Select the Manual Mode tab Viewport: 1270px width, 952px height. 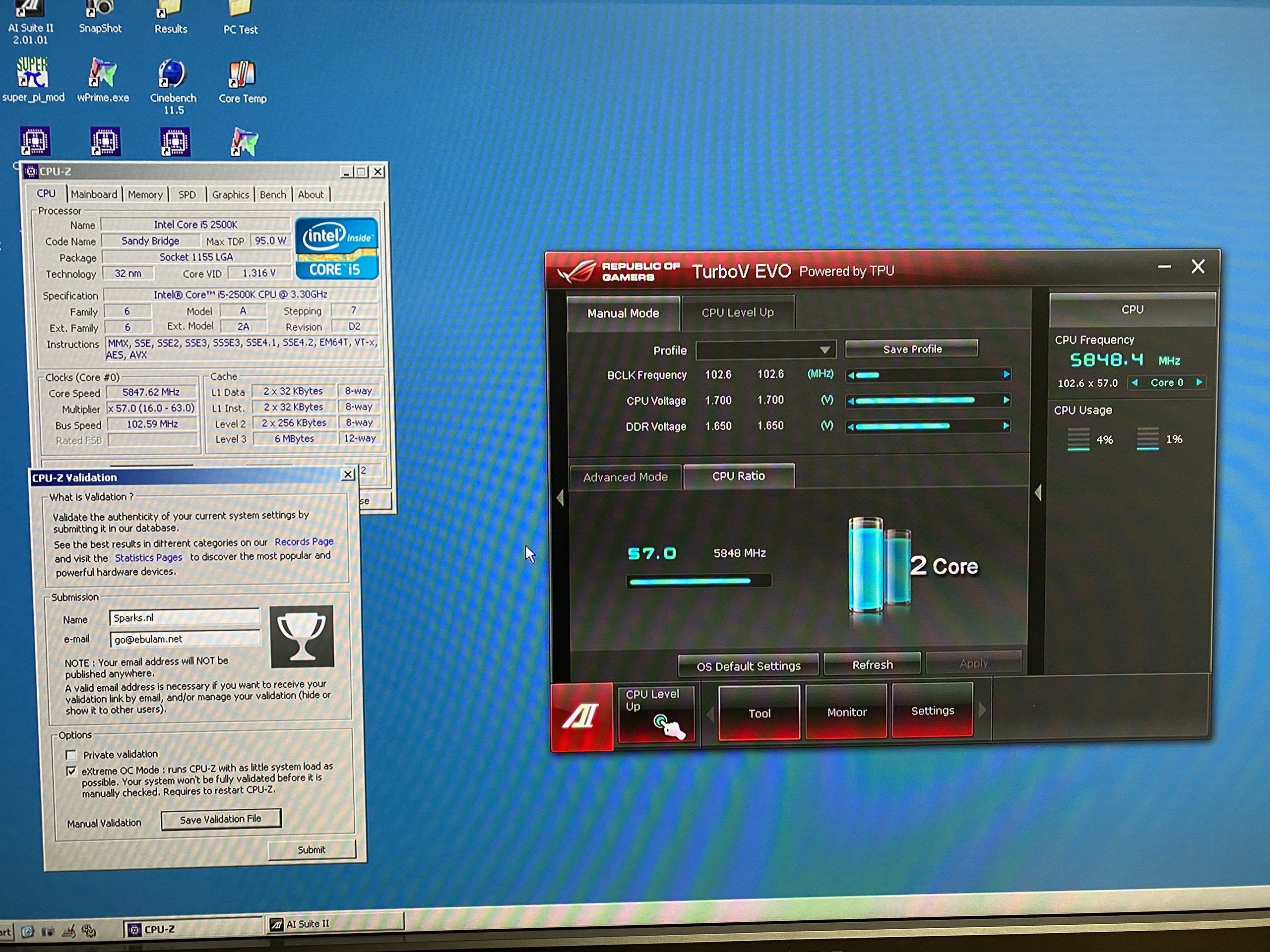coord(623,313)
